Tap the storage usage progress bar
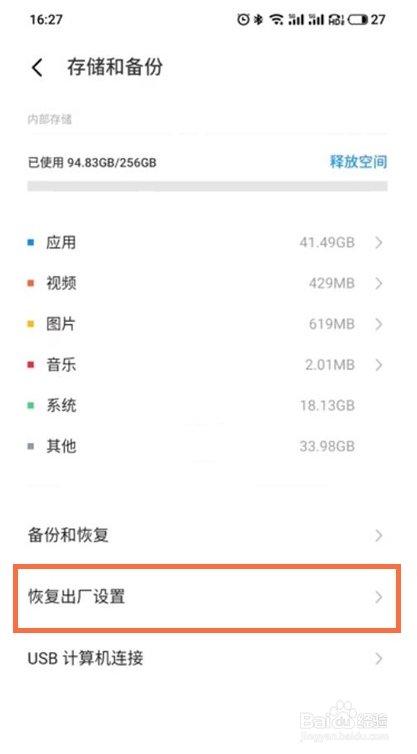 pos(207,186)
